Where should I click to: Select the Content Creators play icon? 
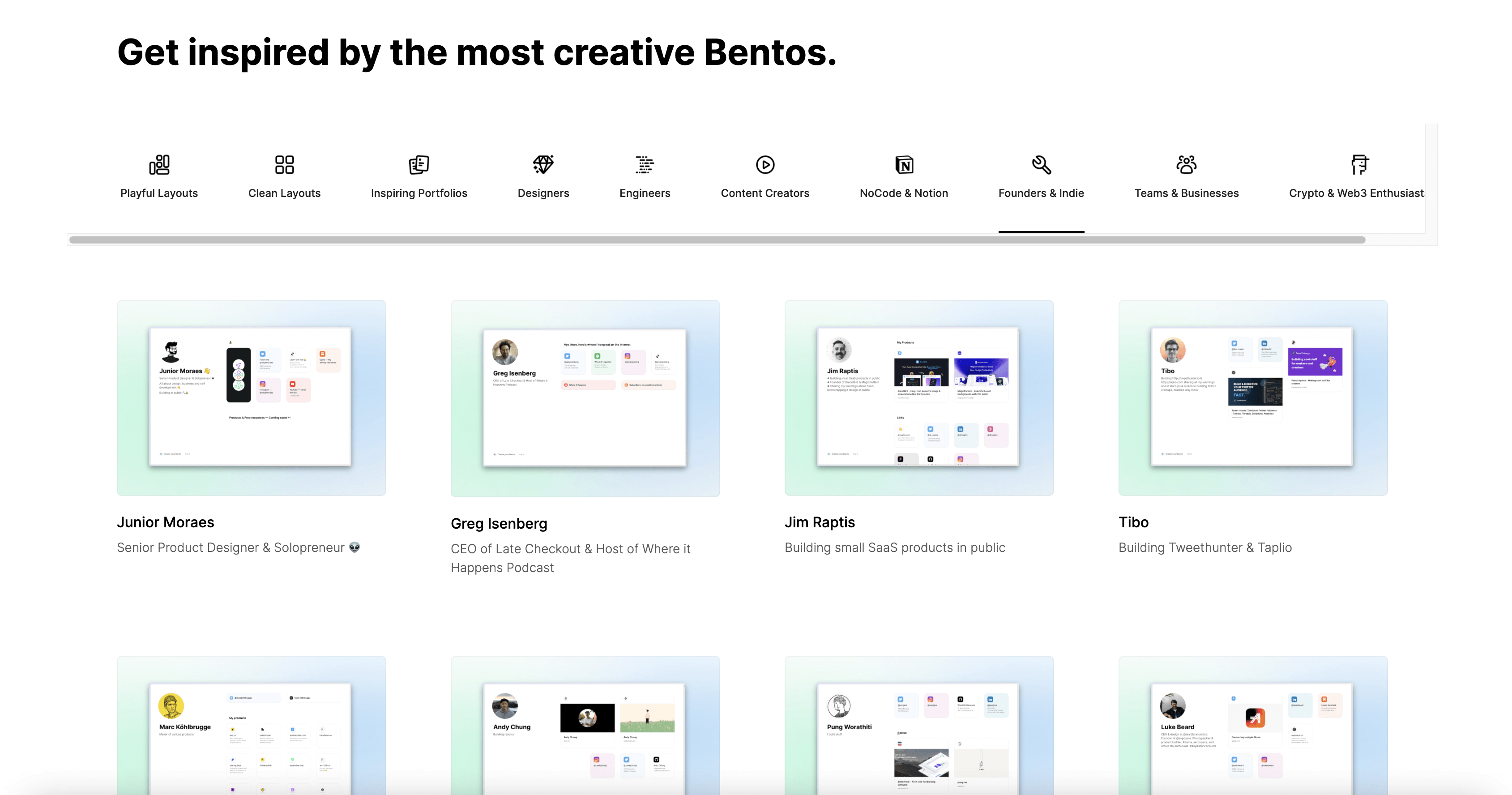point(765,165)
